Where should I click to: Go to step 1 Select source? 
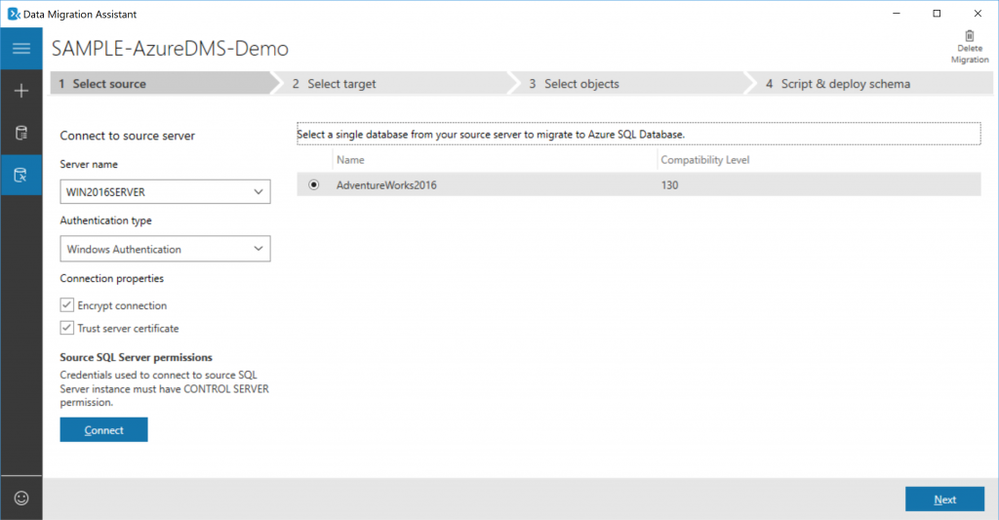[162, 83]
